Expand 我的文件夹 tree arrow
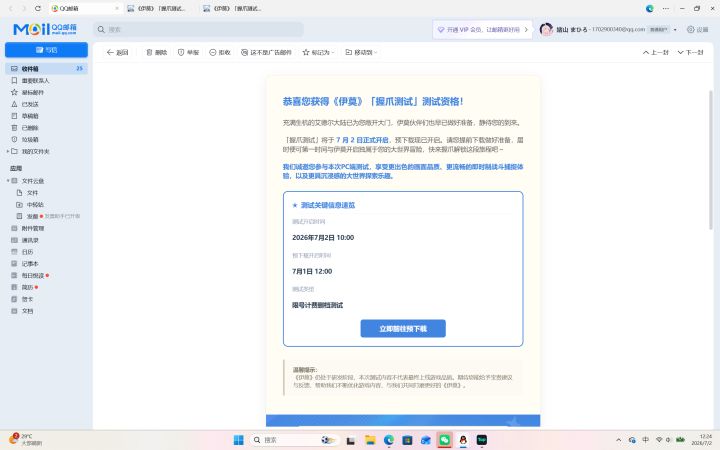The height and width of the screenshot is (450, 720). point(7,151)
